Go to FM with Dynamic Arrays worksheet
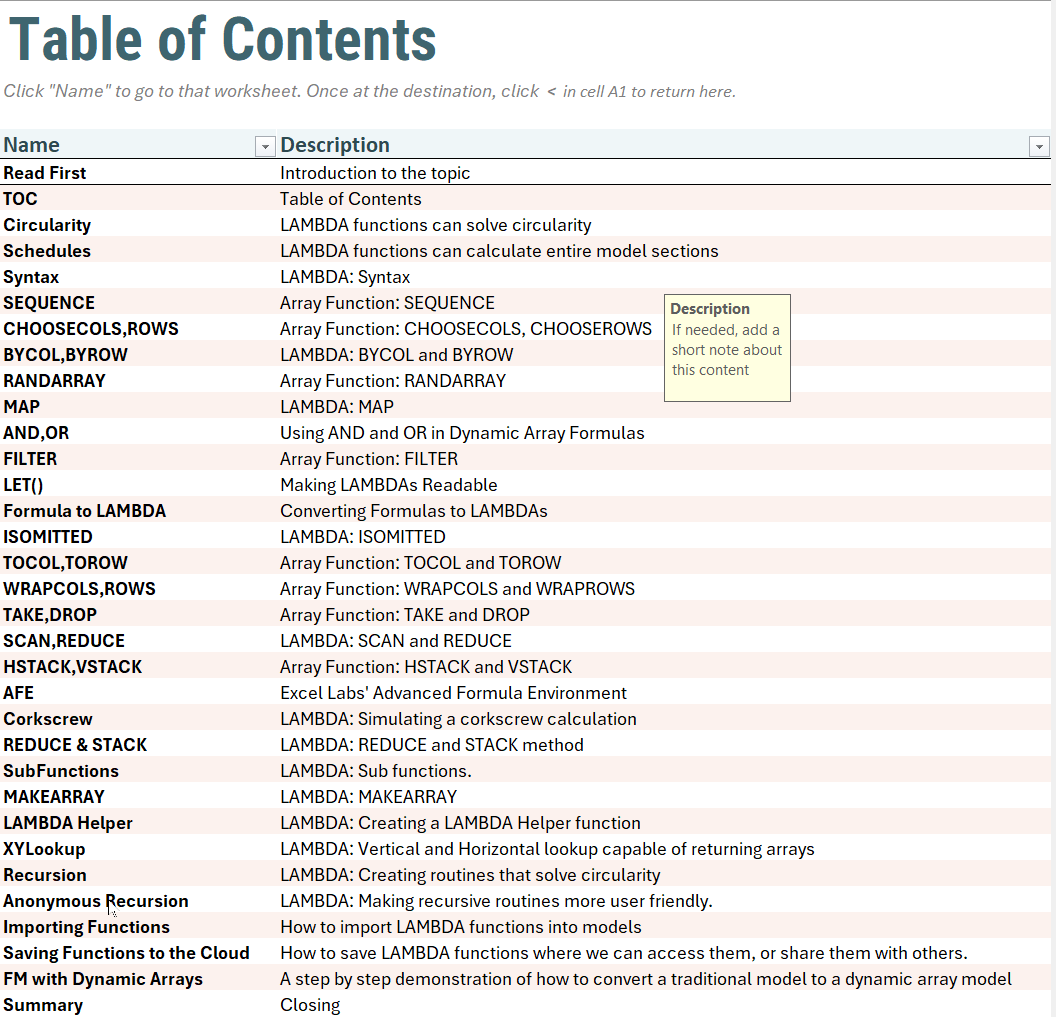The height and width of the screenshot is (1017, 1056). [103, 980]
